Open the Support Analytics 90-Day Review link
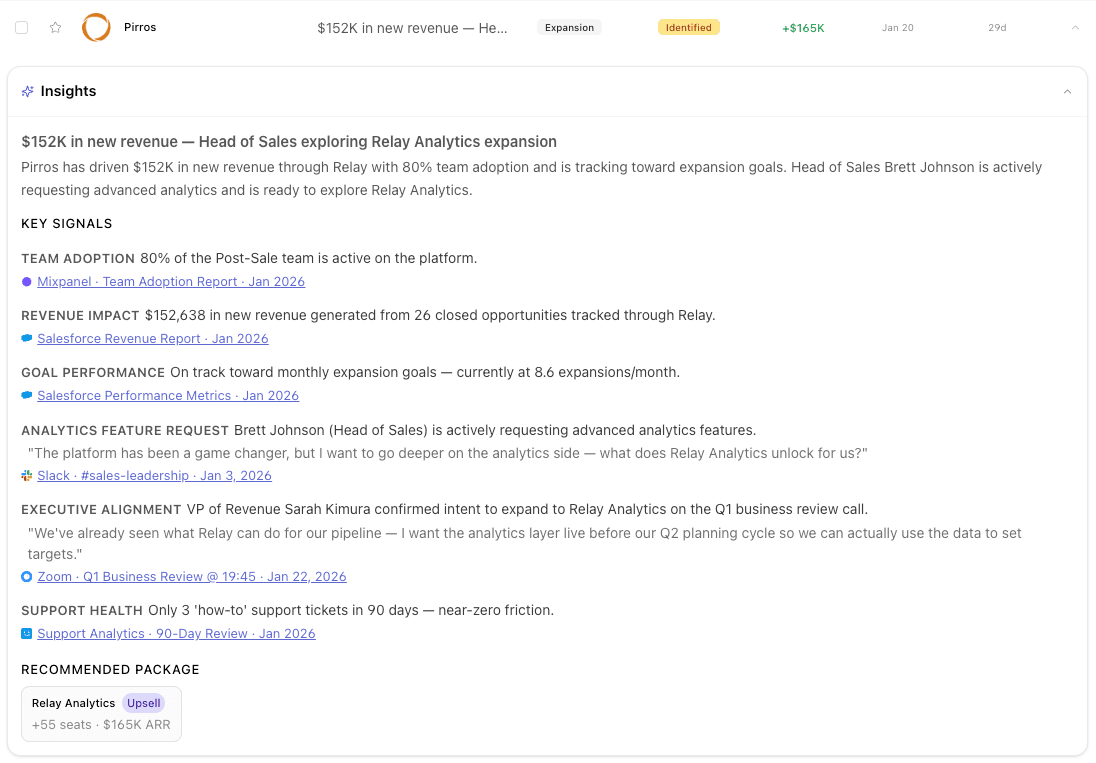This screenshot has width=1096, height=763. [176, 633]
